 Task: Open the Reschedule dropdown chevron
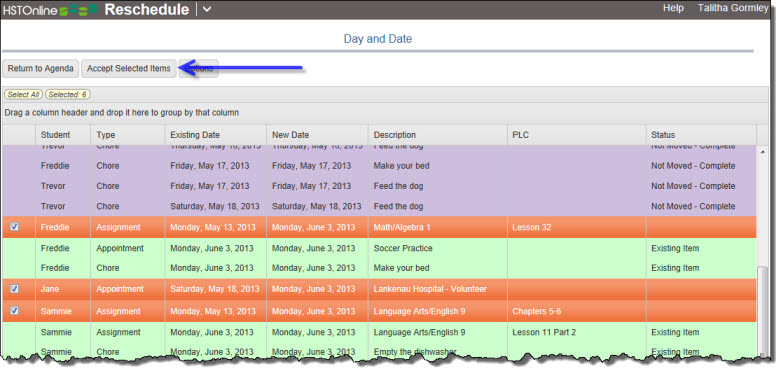point(207,9)
